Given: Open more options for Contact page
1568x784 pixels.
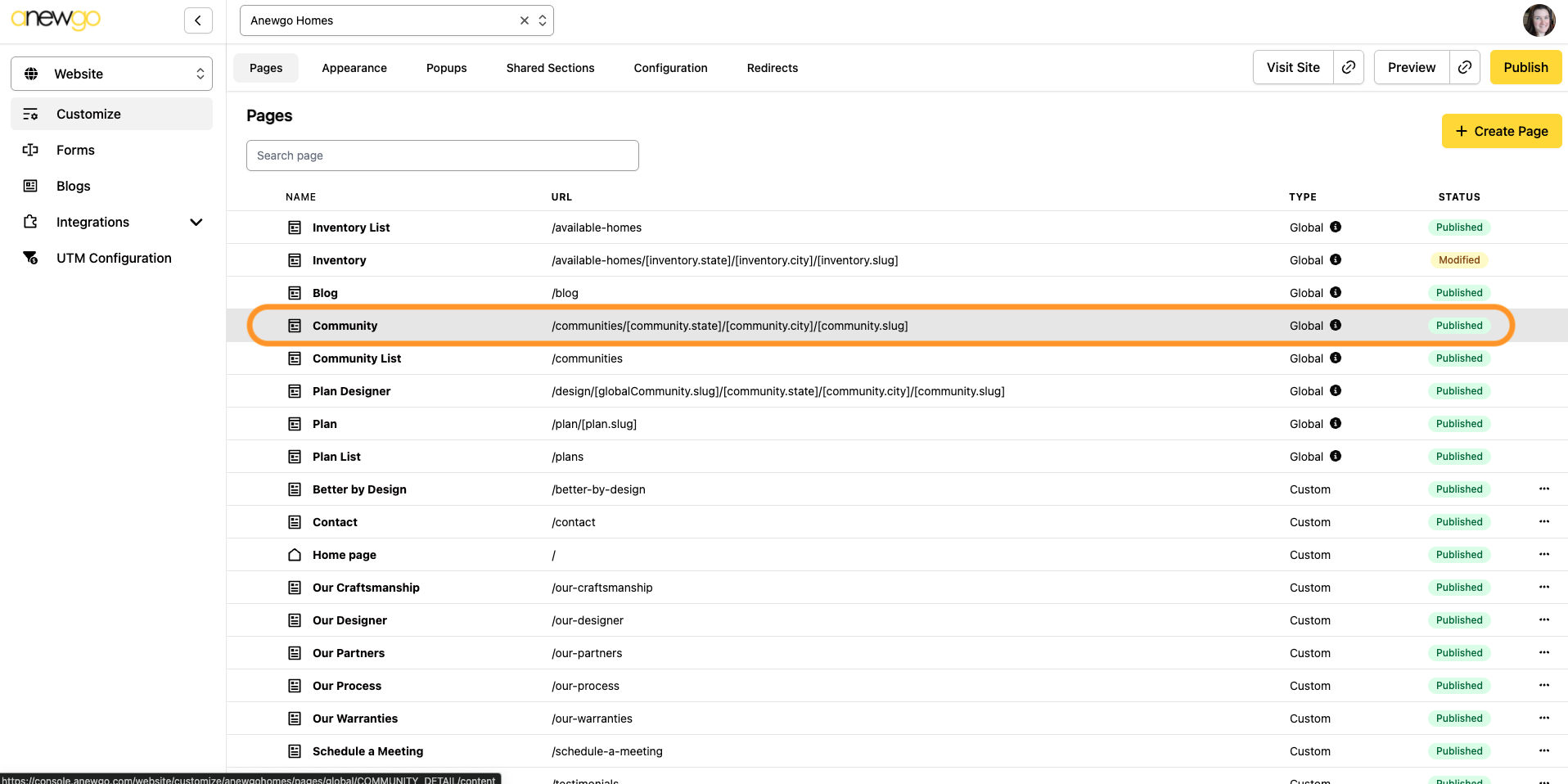Looking at the screenshot, I should [1544, 521].
